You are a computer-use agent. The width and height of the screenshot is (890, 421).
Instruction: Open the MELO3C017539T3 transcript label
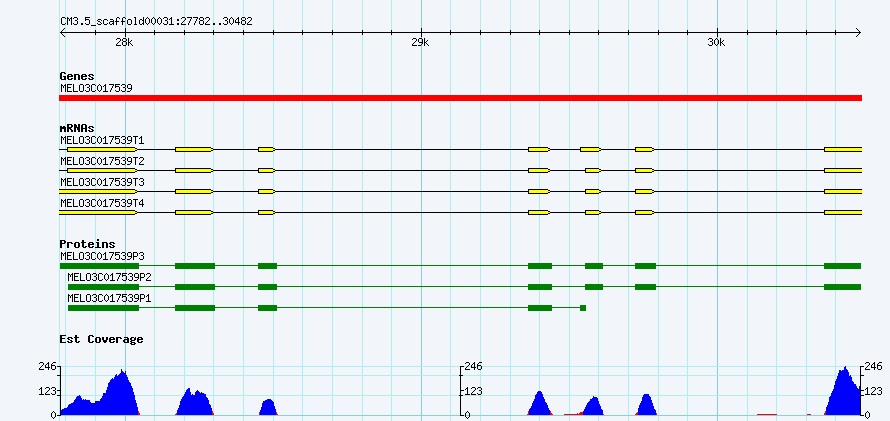tap(102, 182)
